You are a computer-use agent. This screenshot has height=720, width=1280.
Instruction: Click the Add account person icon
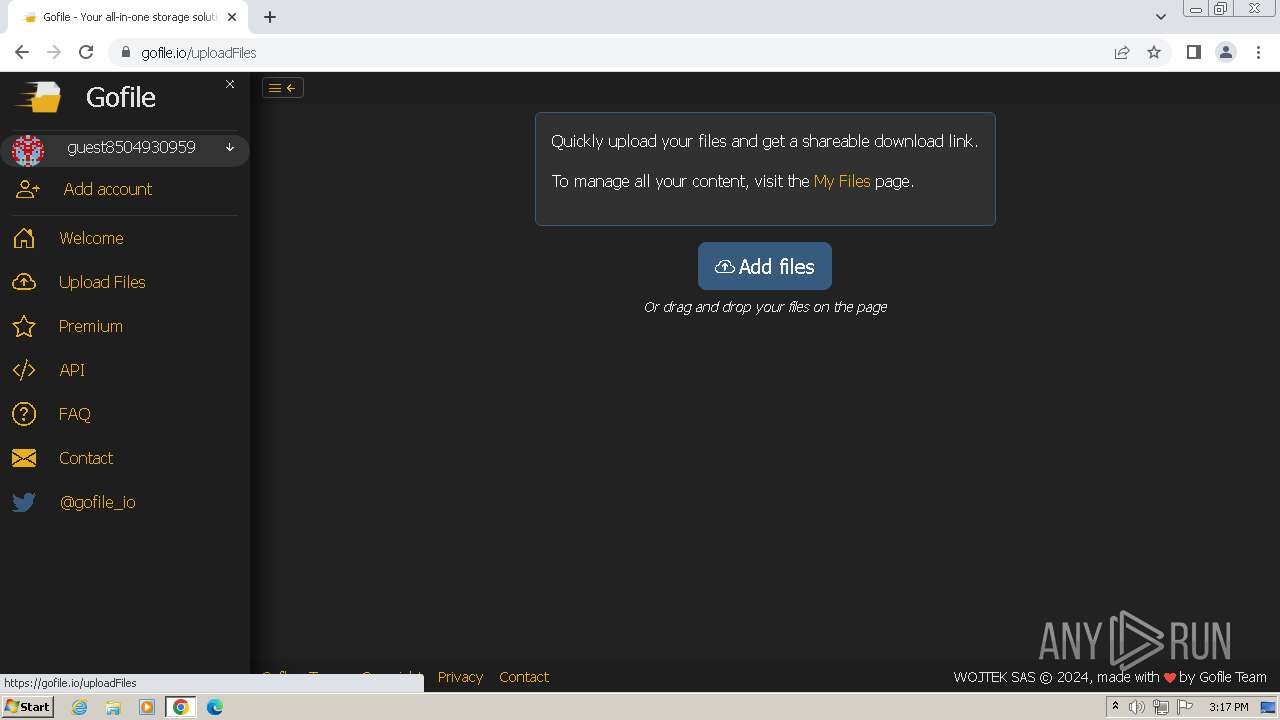click(28, 189)
